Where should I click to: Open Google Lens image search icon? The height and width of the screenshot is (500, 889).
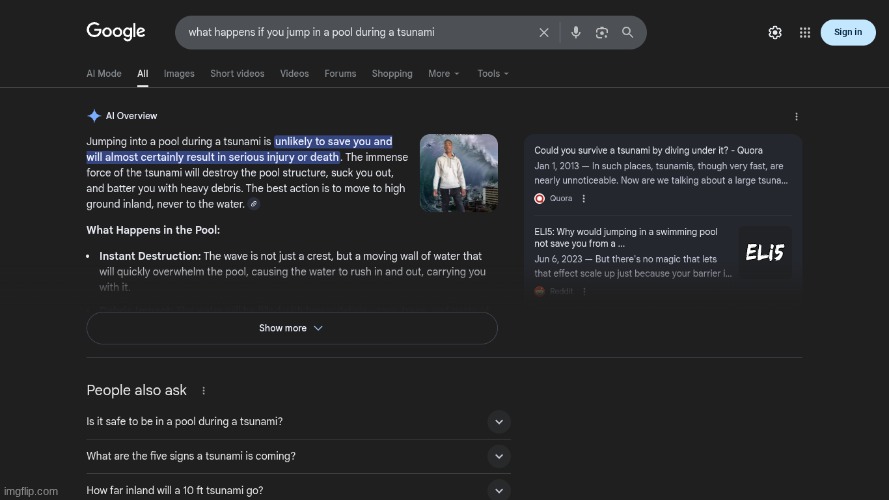602,32
